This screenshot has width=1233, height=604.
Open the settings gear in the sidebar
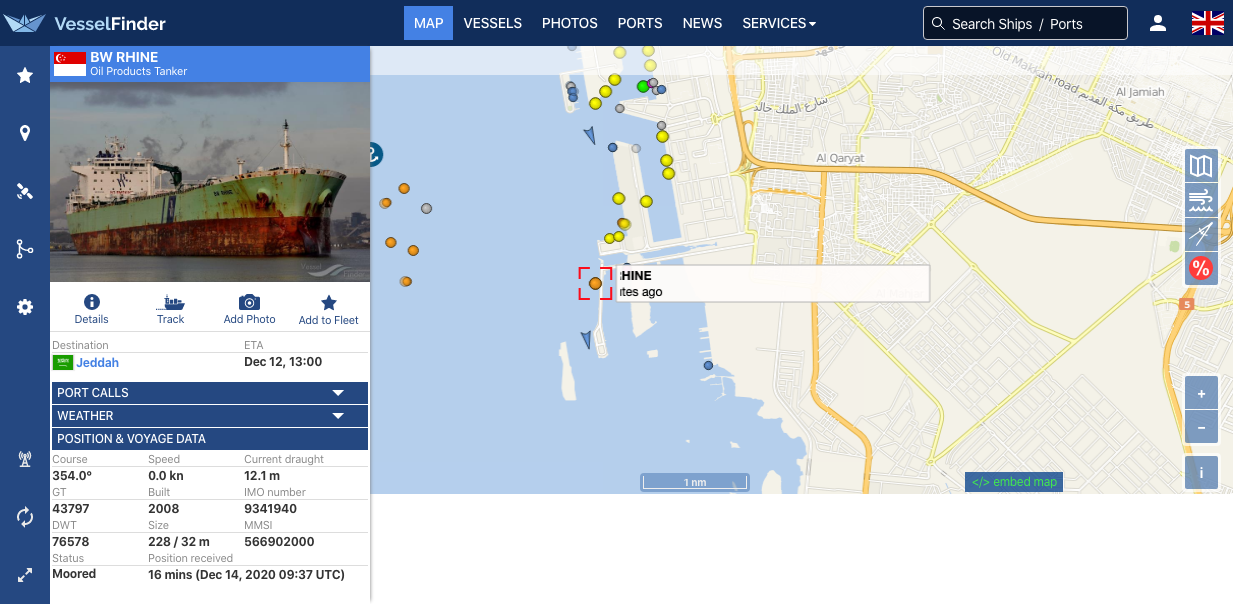click(25, 307)
